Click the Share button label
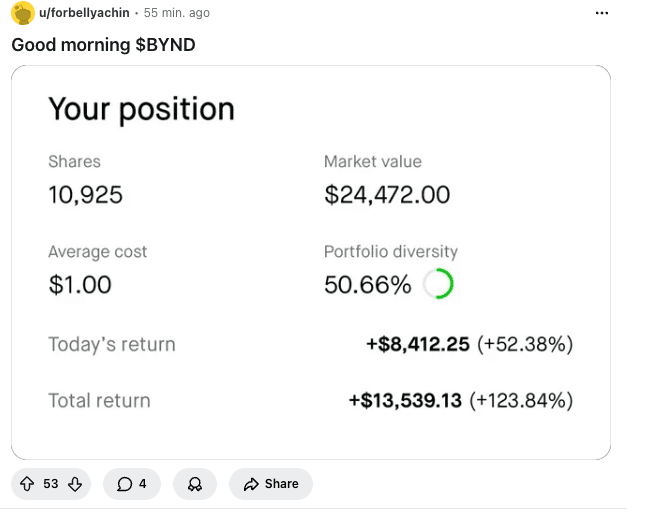 [x=281, y=484]
